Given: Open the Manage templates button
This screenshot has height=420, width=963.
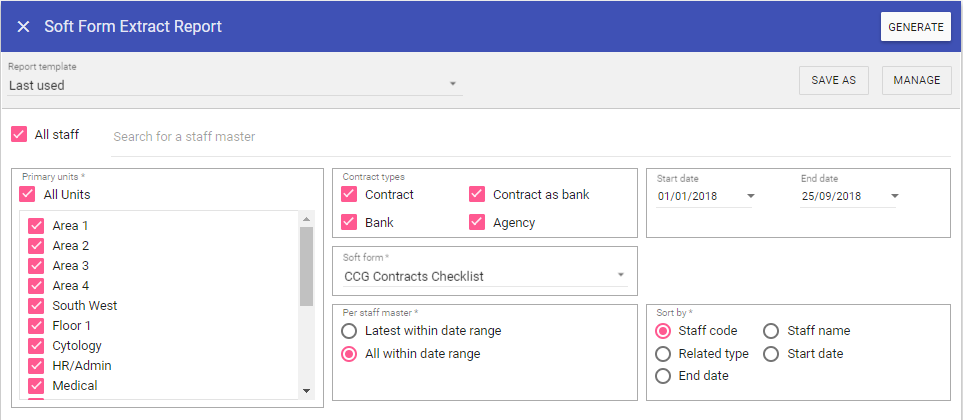Looking at the screenshot, I should coord(916,81).
